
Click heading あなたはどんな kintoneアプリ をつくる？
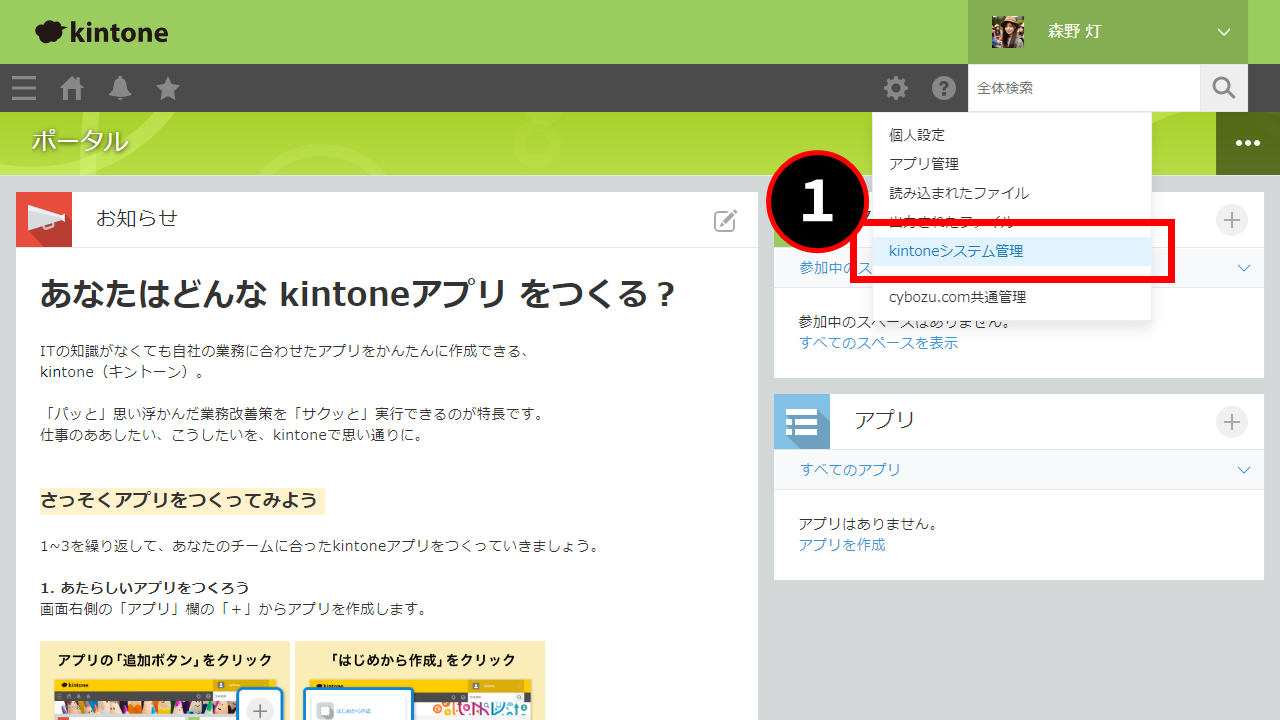pyautogui.click(x=359, y=295)
